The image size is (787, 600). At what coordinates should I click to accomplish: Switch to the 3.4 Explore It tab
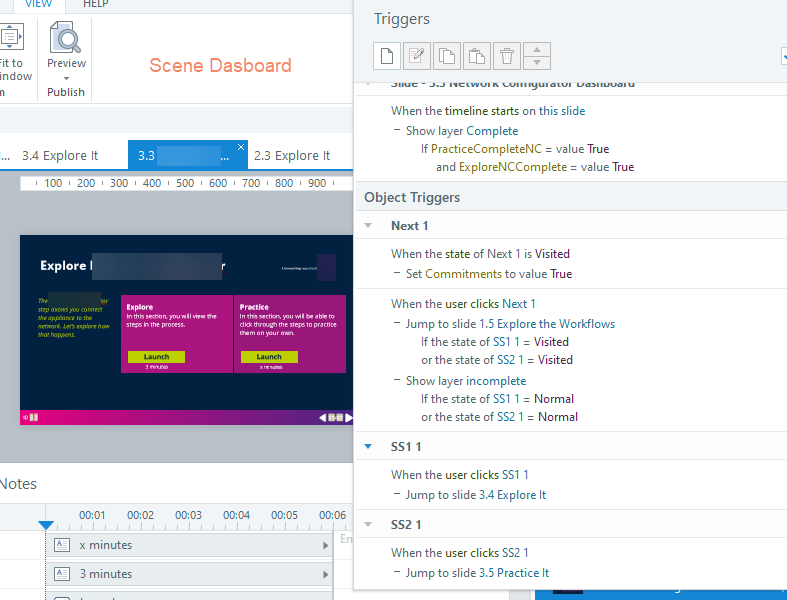60,156
